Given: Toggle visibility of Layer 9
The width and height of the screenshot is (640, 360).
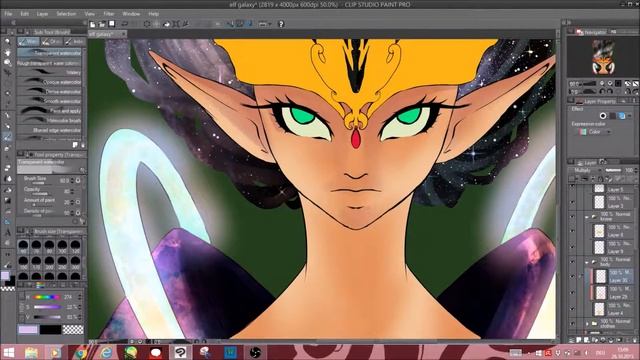Looking at the screenshot, I should coord(572,247).
